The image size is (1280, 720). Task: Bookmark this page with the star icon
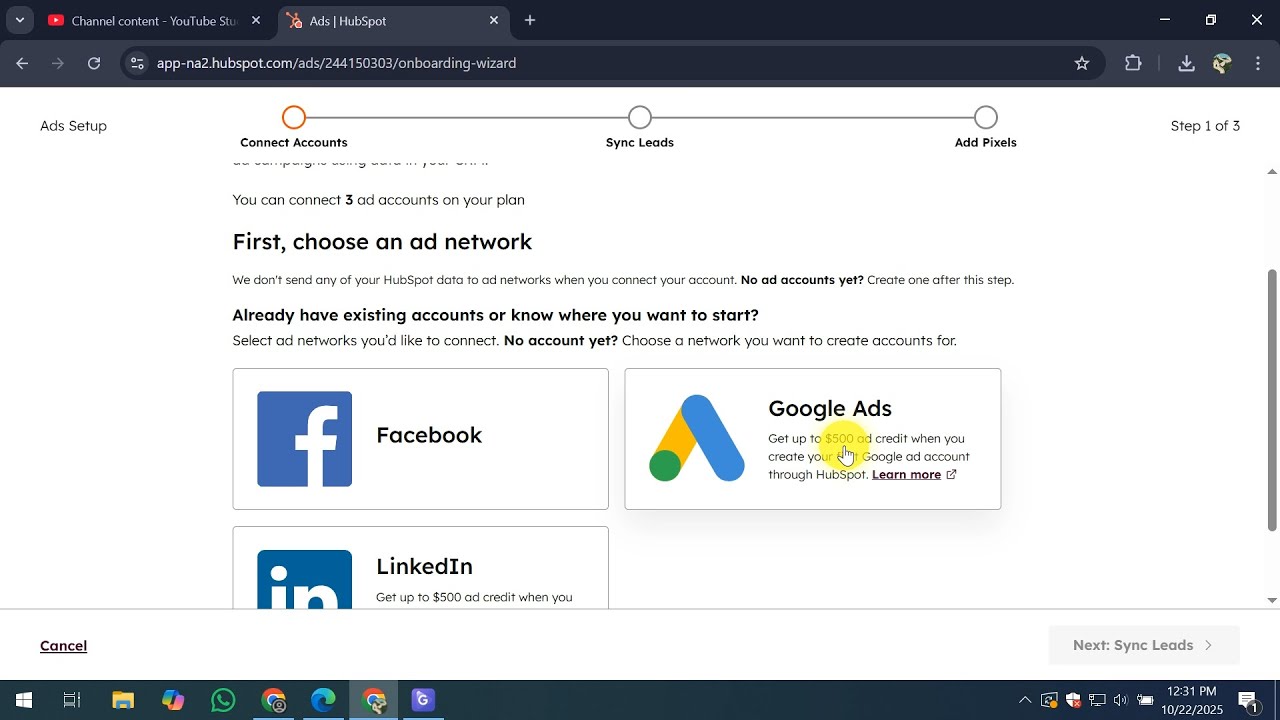(x=1082, y=63)
